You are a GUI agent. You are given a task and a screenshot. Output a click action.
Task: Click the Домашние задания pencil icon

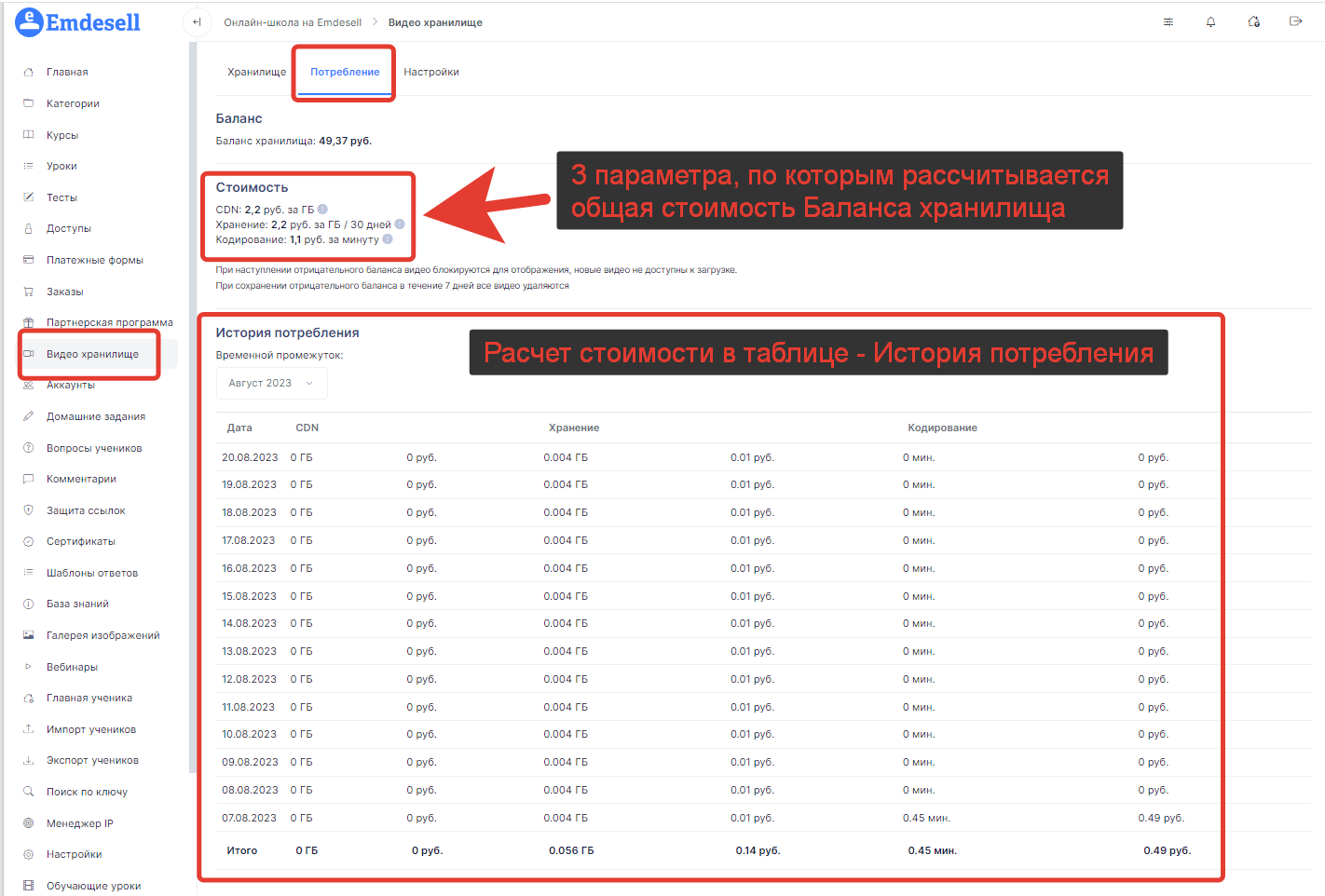(28, 416)
